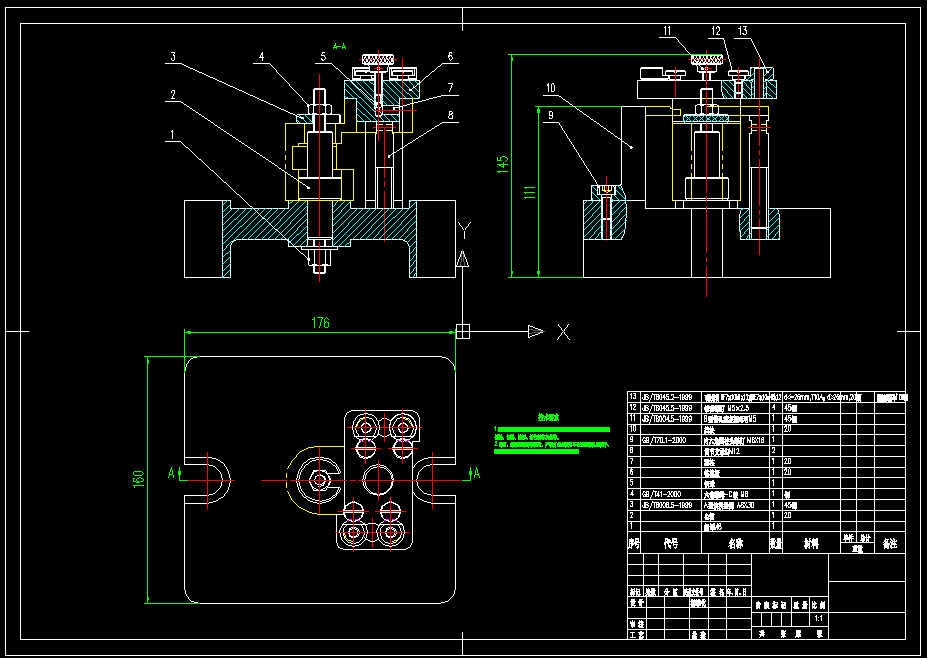Select part callout number 4 in section view
The width and height of the screenshot is (927, 658).
pos(261,57)
